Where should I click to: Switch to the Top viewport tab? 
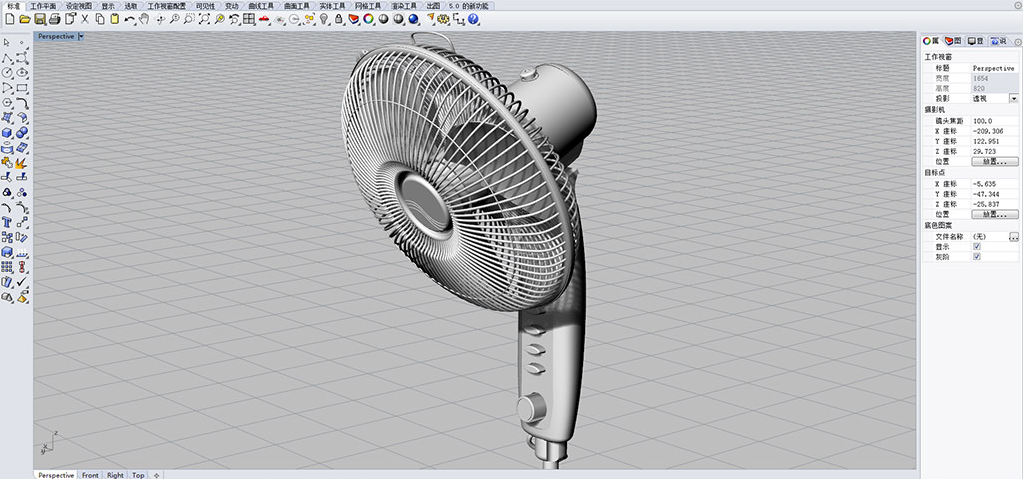coord(138,475)
